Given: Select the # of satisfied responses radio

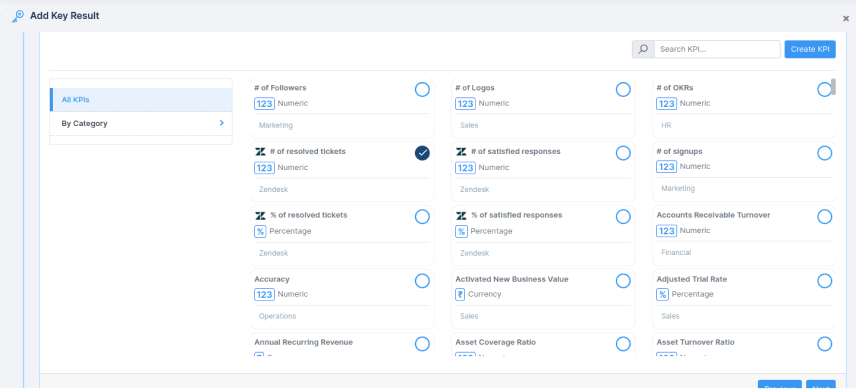Looking at the screenshot, I should [623, 153].
